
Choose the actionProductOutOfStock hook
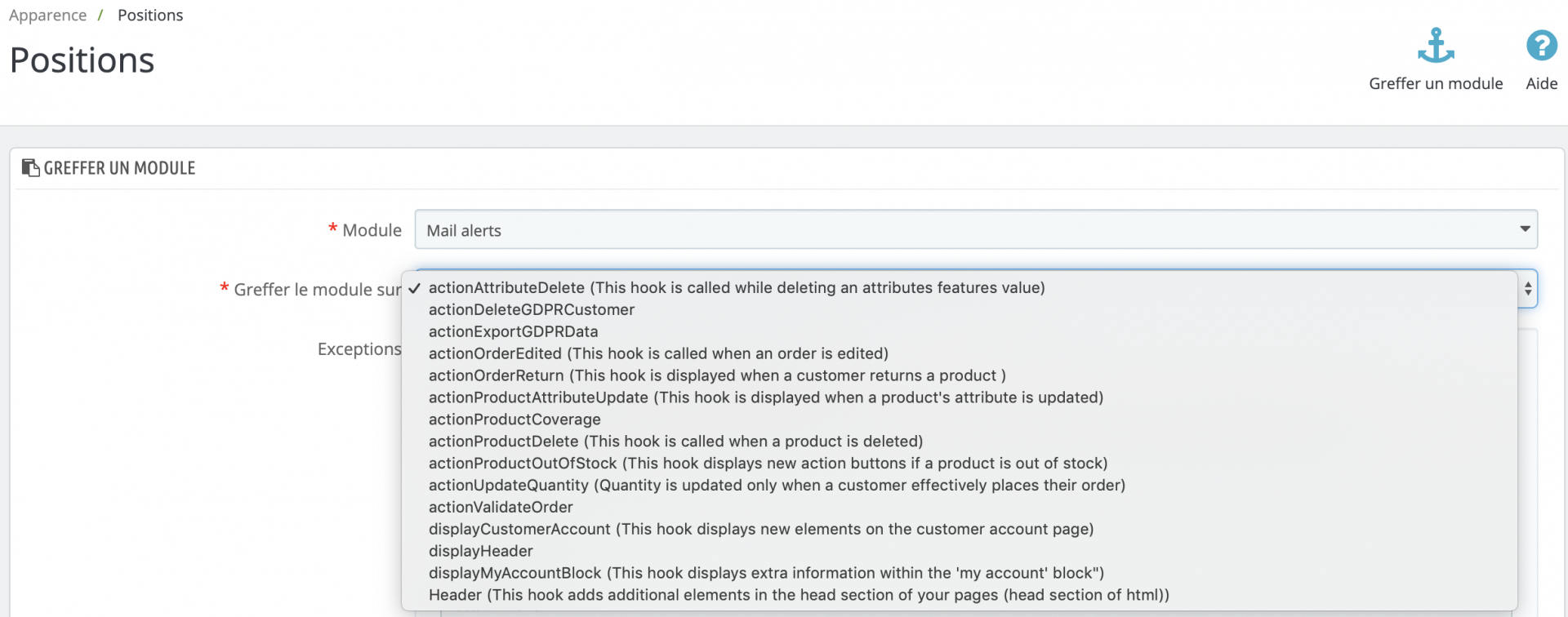768,464
